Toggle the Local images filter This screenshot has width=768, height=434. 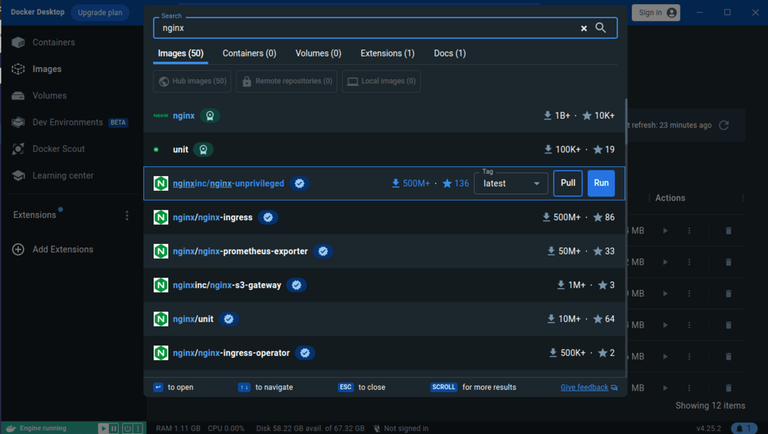[381, 81]
